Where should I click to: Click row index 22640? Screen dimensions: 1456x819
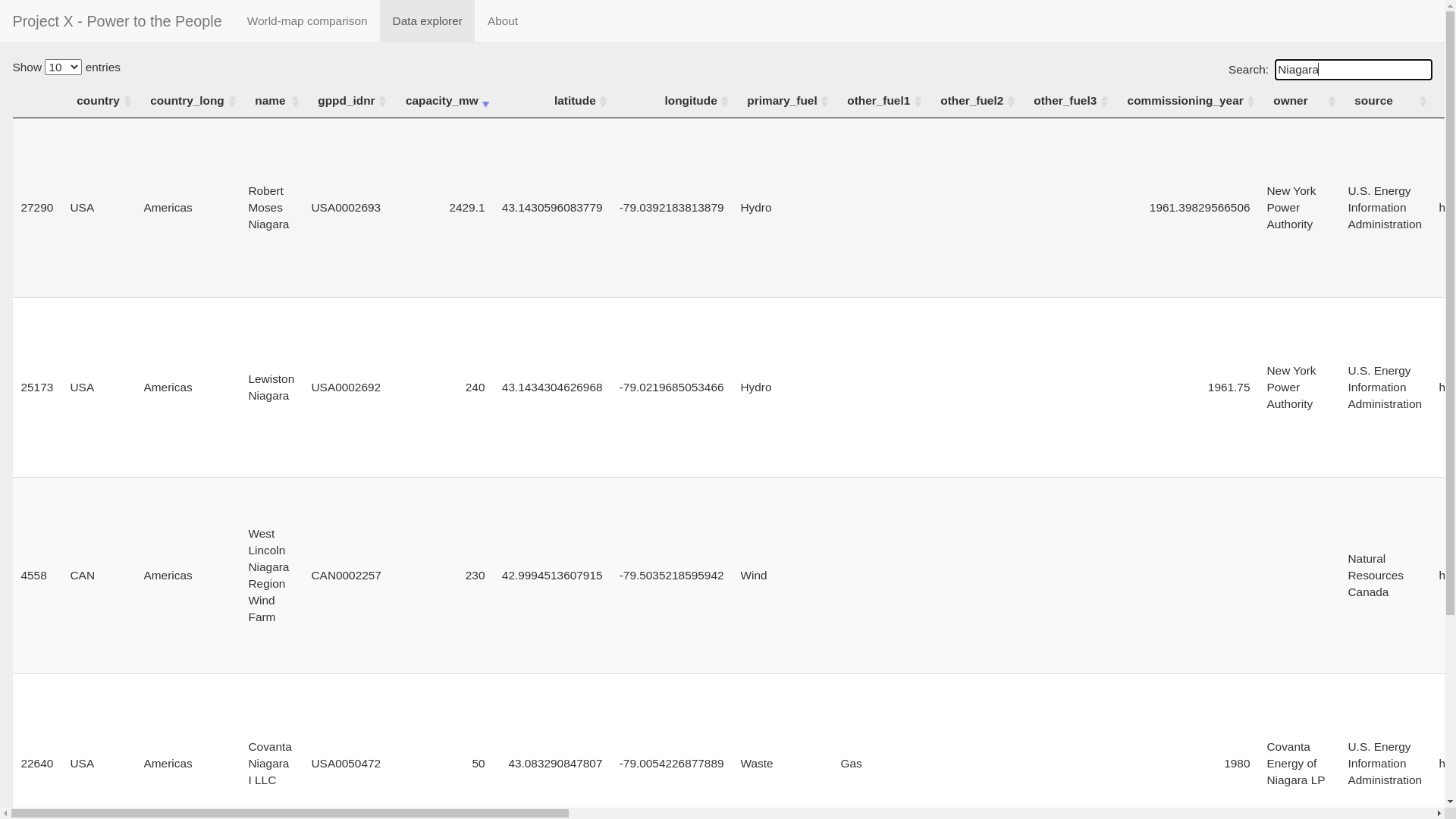(37, 764)
